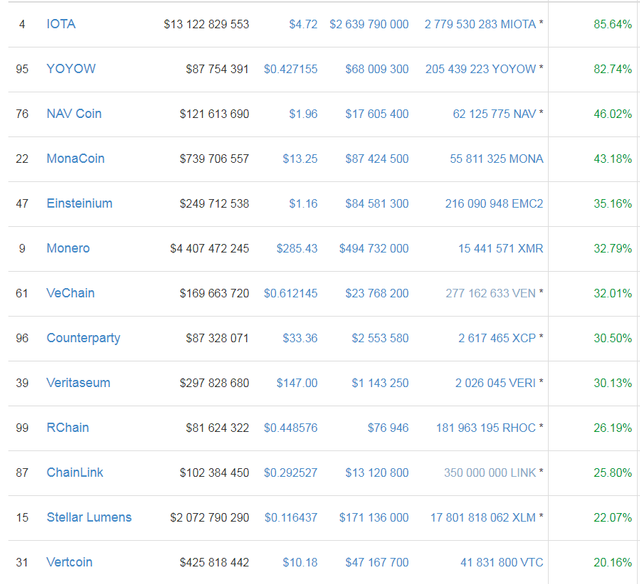The image size is (640, 584).
Task: Click supply 2 026 045 VERI
Action: 496,383
